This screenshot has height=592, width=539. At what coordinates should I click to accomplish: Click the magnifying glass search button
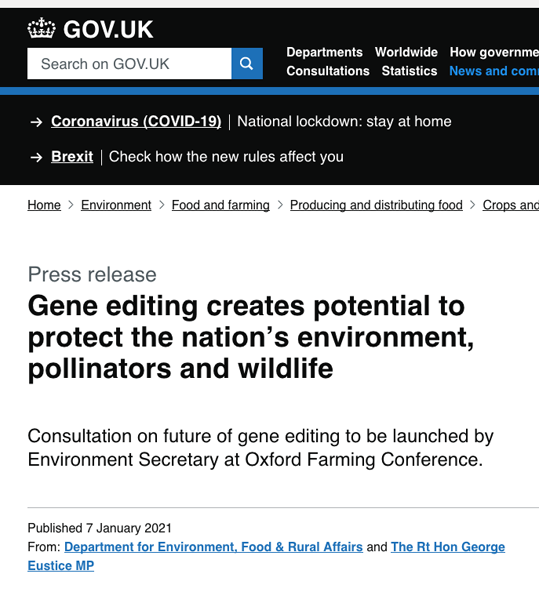point(247,63)
